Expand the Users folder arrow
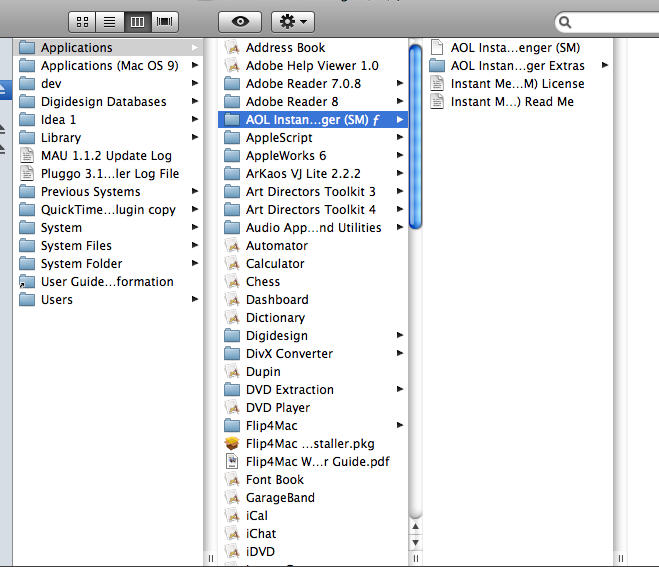Viewport: 659px width, 567px height. click(x=195, y=299)
